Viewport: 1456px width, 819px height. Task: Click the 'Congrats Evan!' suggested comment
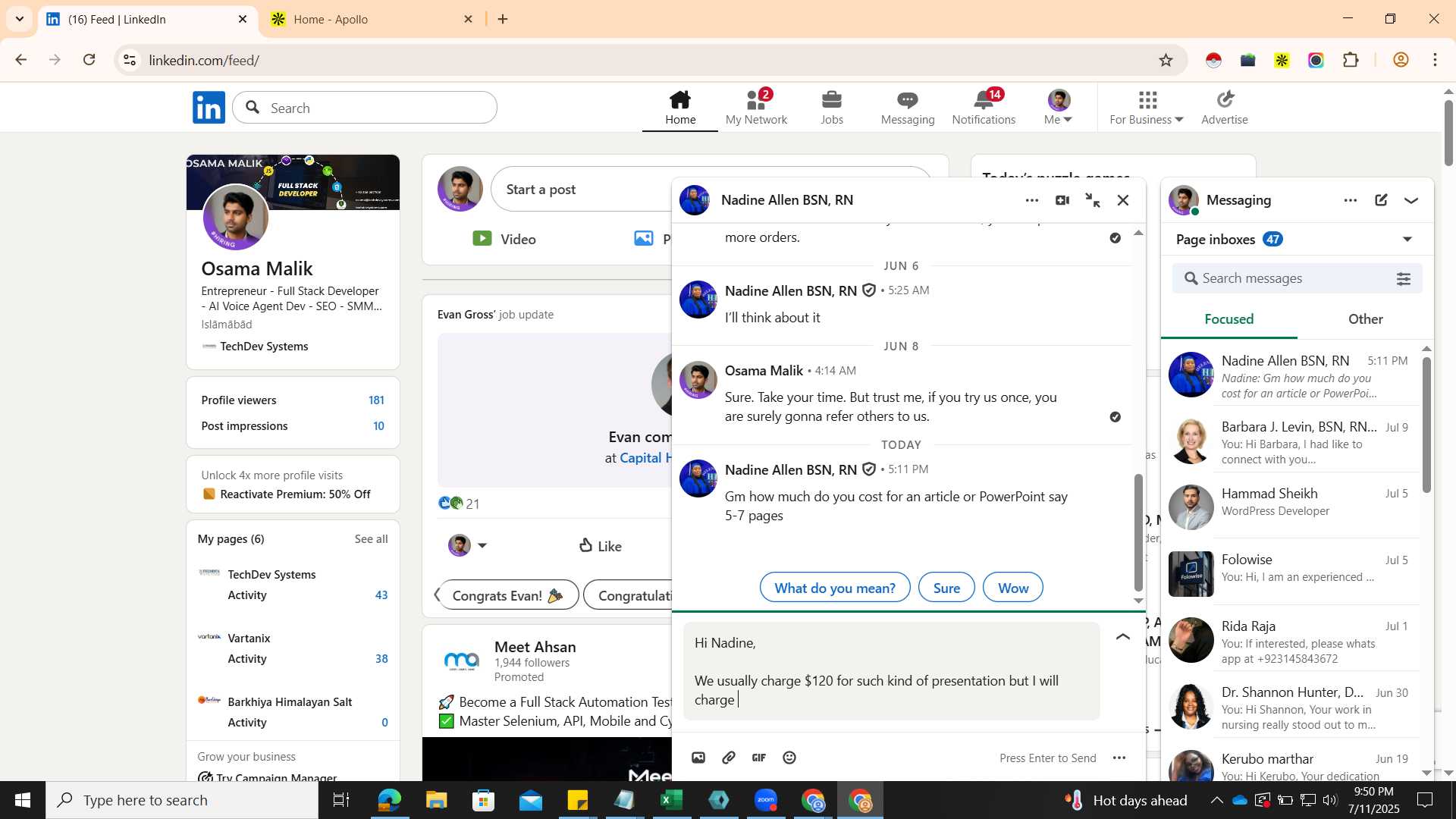(x=508, y=595)
